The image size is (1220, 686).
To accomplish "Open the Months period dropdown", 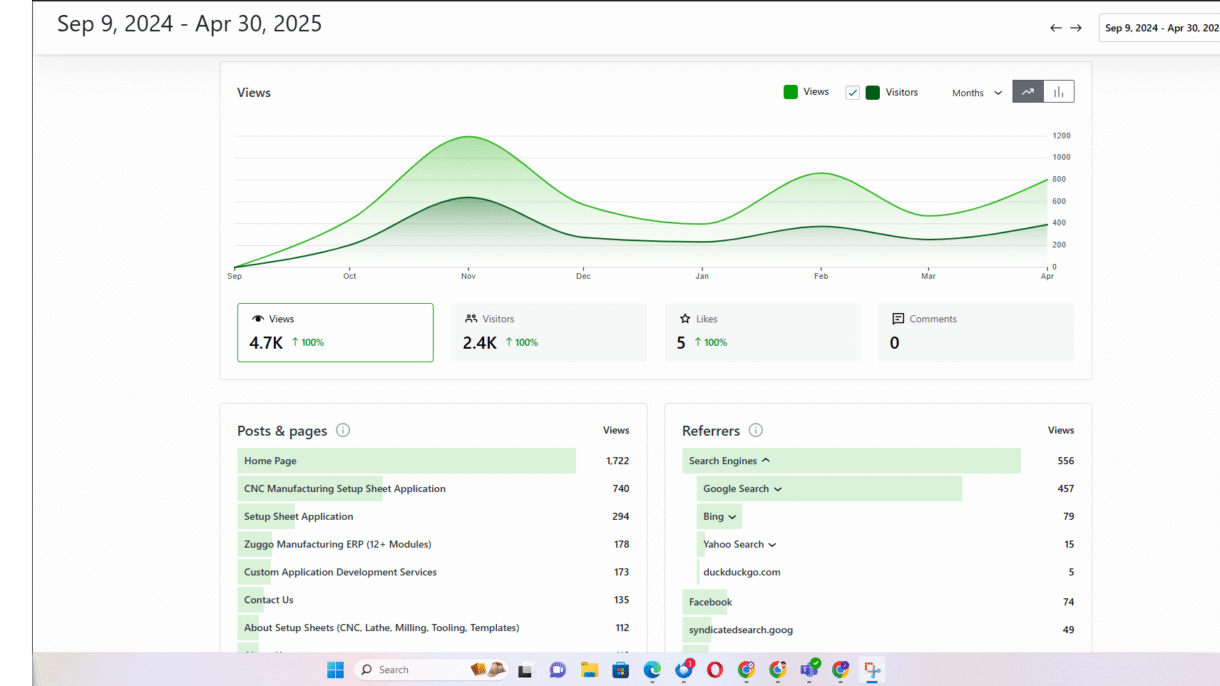I will click(976, 93).
